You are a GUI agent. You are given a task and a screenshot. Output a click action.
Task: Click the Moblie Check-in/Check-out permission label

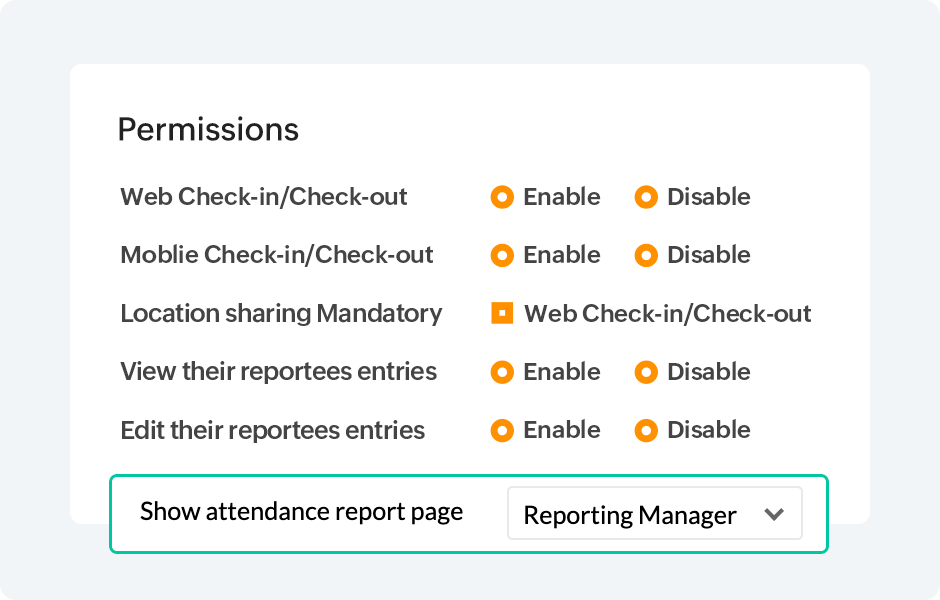click(x=277, y=255)
